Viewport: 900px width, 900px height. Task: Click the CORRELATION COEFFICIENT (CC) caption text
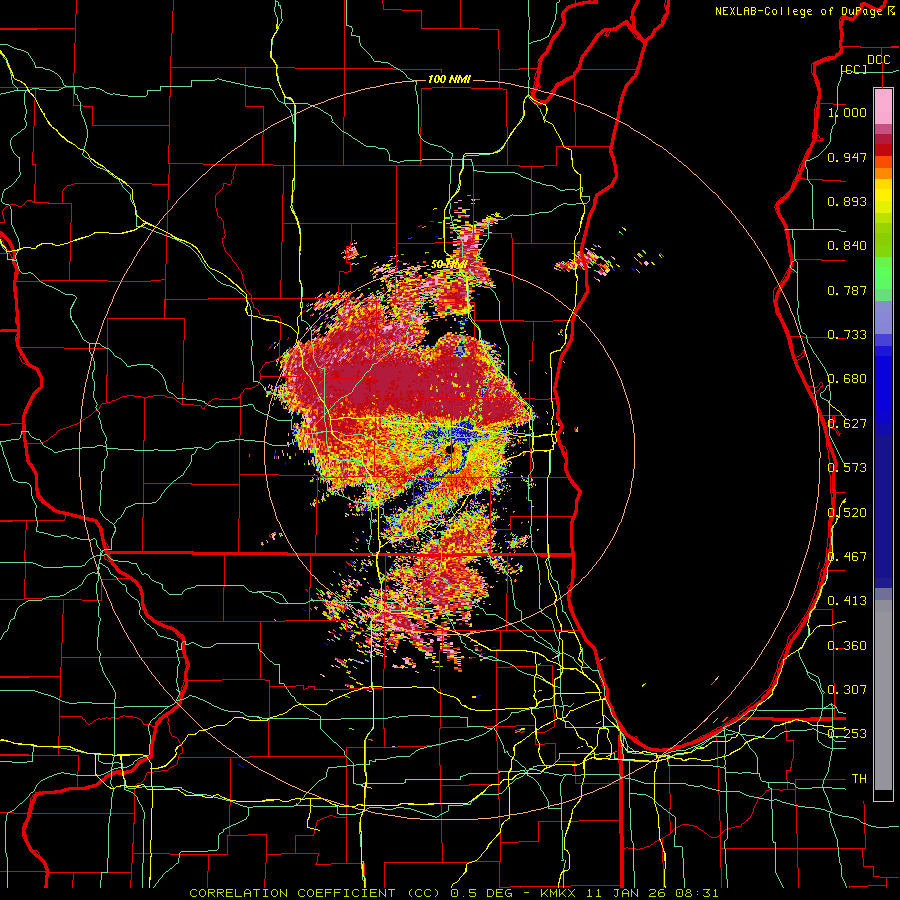tap(315, 893)
